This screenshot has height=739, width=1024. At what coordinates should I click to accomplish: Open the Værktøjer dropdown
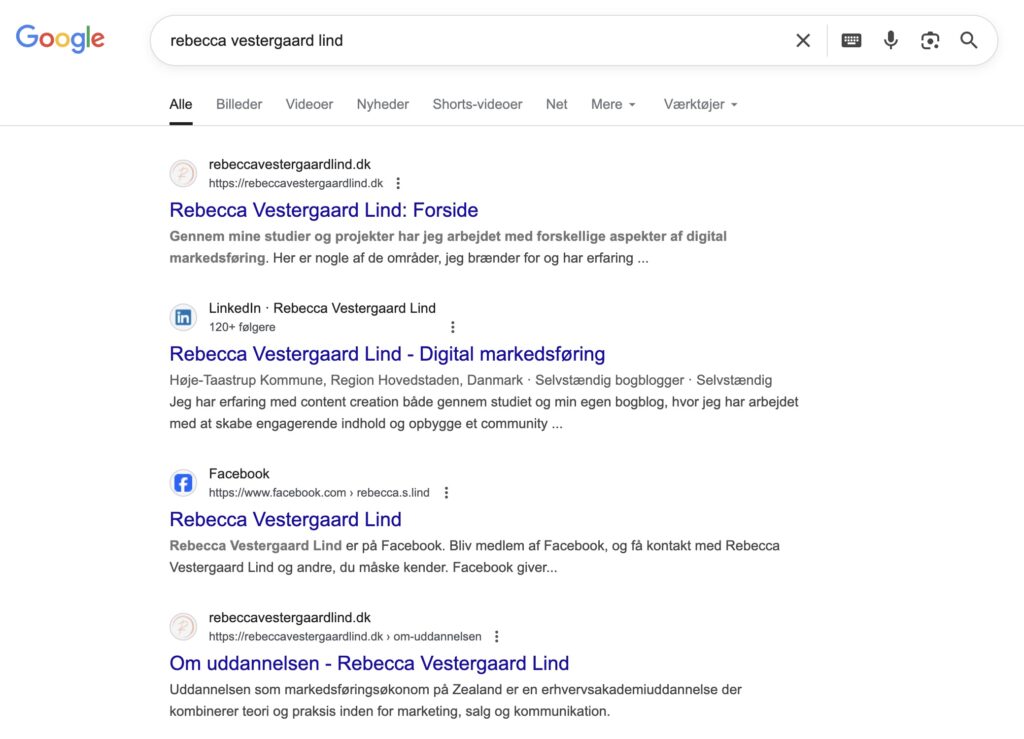pyautogui.click(x=701, y=104)
